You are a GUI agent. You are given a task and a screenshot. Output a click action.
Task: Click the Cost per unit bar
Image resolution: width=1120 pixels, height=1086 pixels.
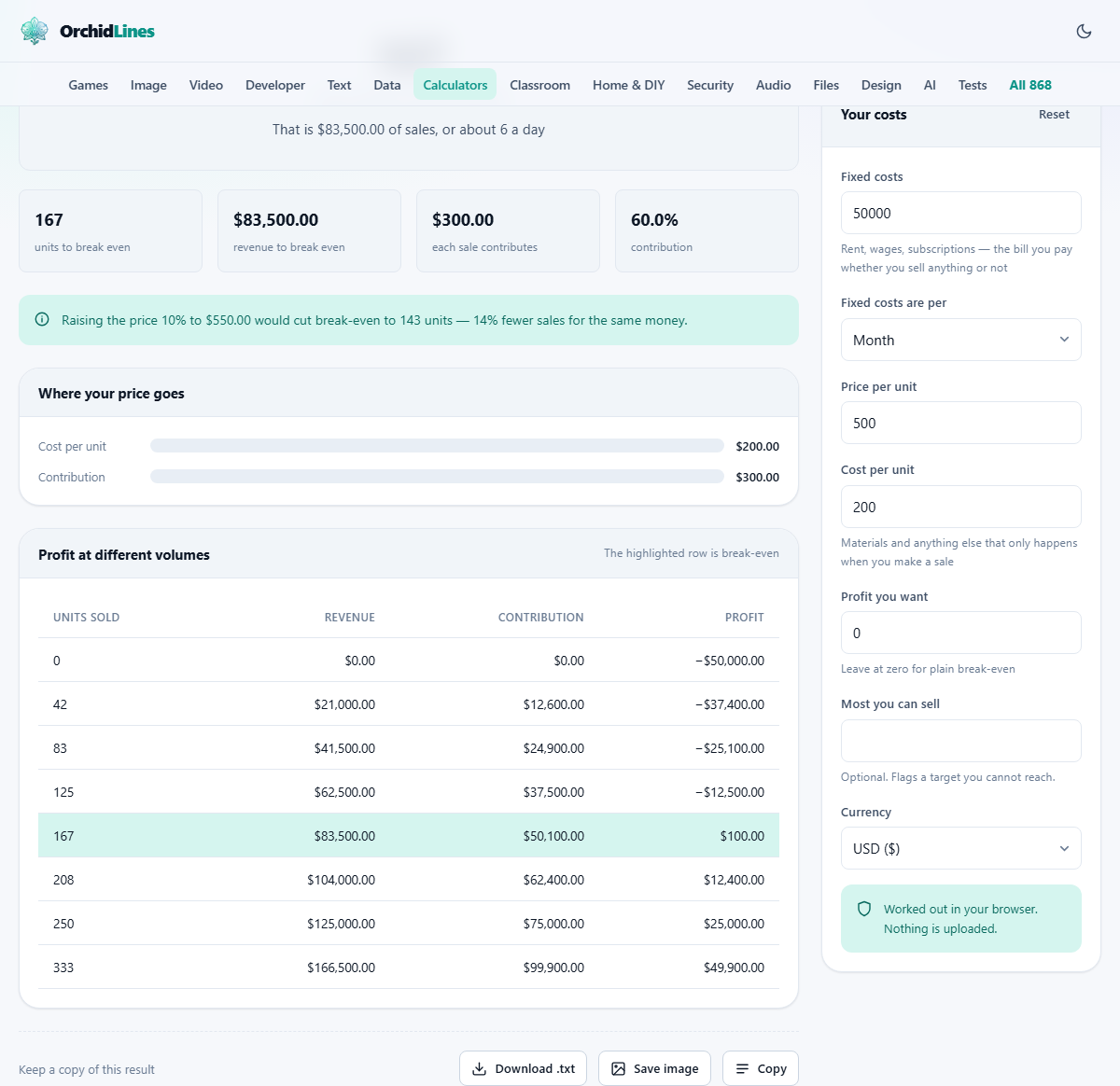pos(437,446)
